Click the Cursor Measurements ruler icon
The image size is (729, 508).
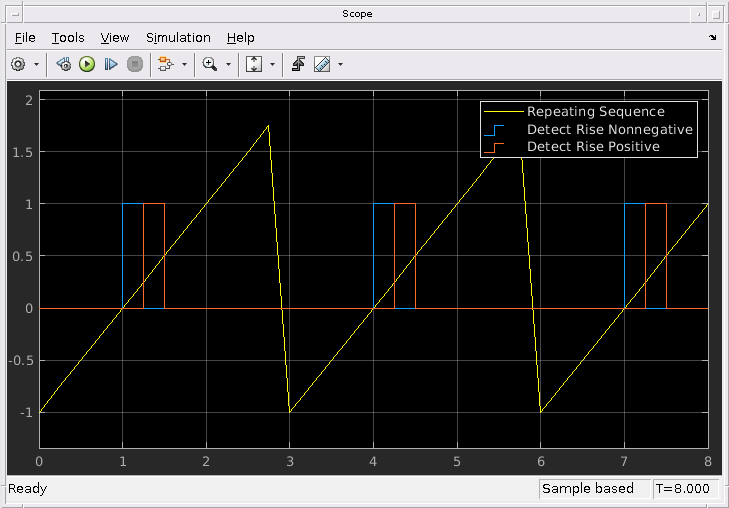(x=322, y=64)
